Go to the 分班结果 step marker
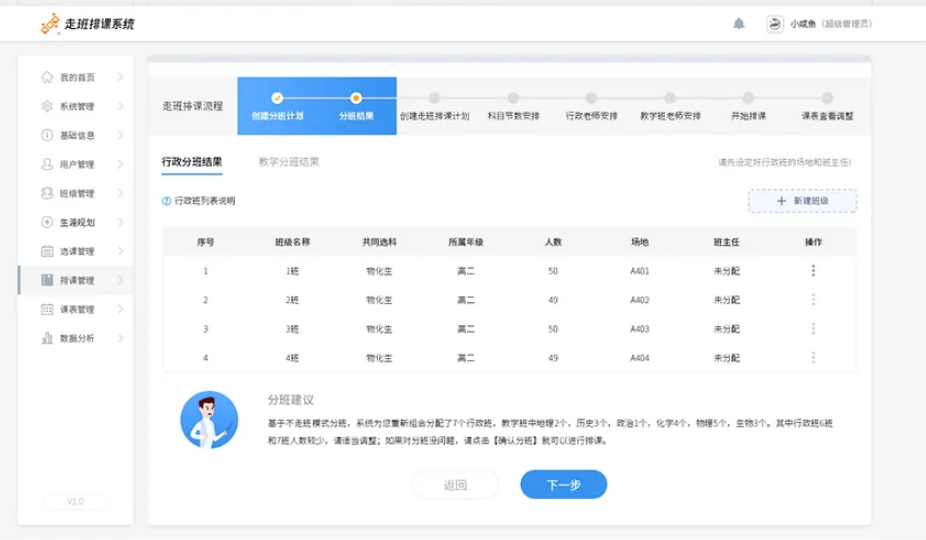 click(356, 98)
